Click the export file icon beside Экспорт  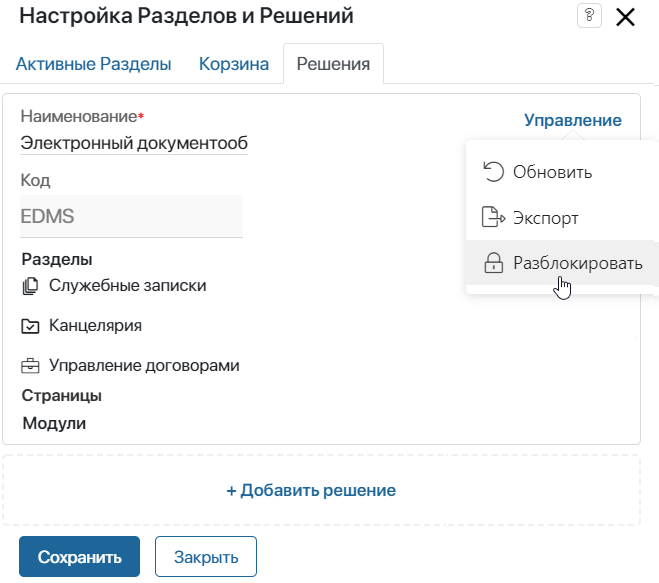click(x=493, y=217)
